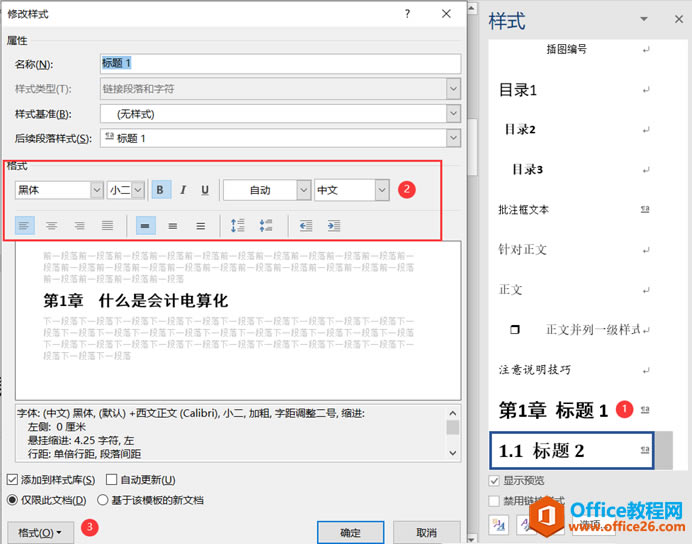
Task: Set single line spacing
Action: coord(145,226)
